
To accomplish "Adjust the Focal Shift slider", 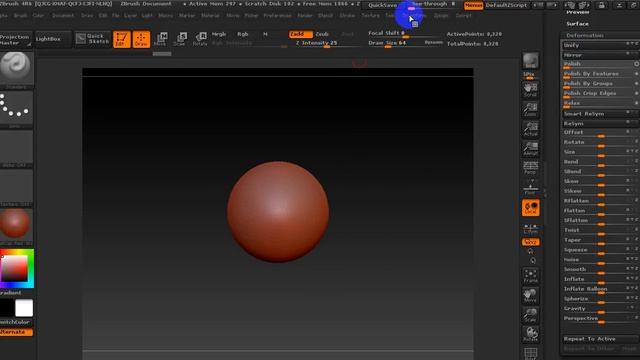I will pos(403,33).
